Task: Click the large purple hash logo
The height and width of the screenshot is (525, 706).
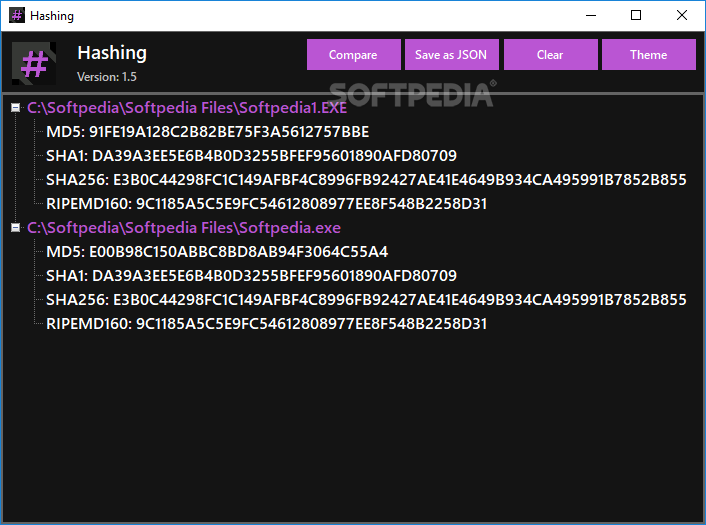Action: click(34, 63)
